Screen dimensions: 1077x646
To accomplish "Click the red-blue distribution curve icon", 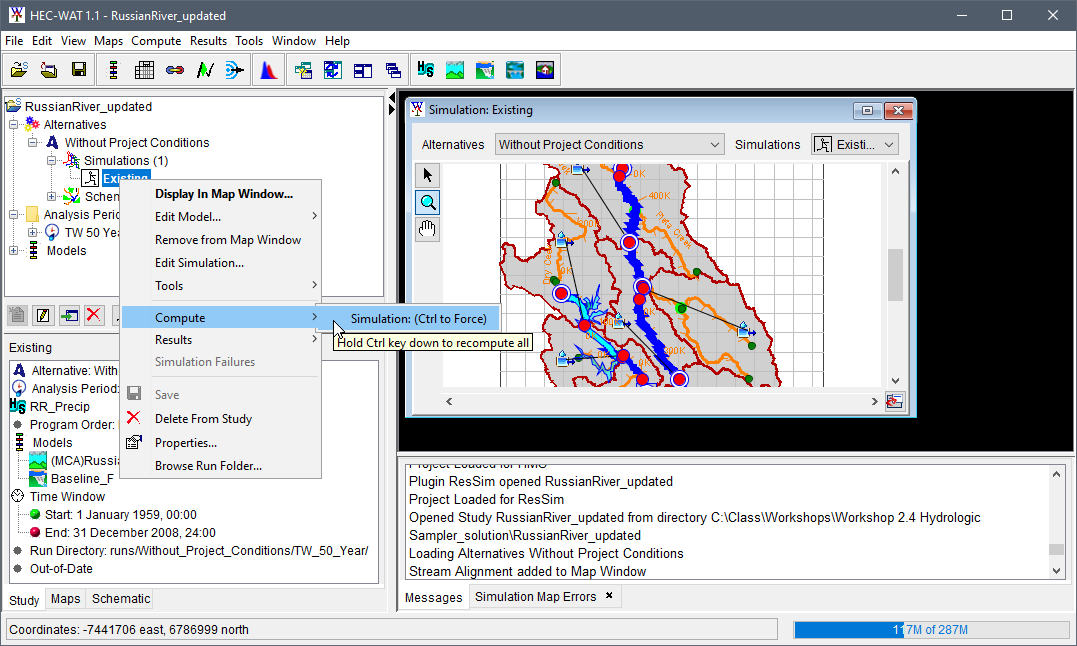I will (x=269, y=70).
